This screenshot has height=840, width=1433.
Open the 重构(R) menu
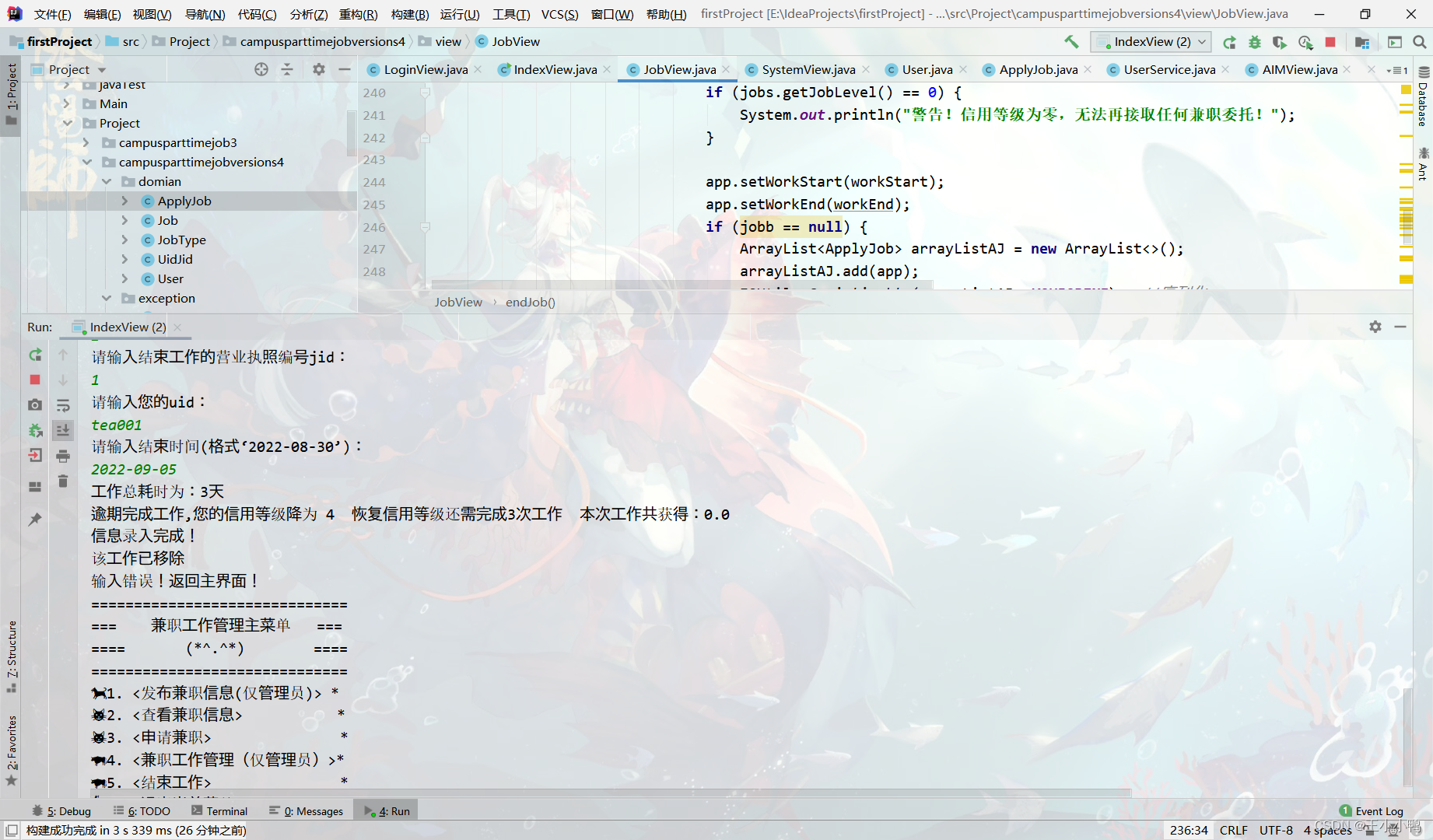click(x=359, y=14)
